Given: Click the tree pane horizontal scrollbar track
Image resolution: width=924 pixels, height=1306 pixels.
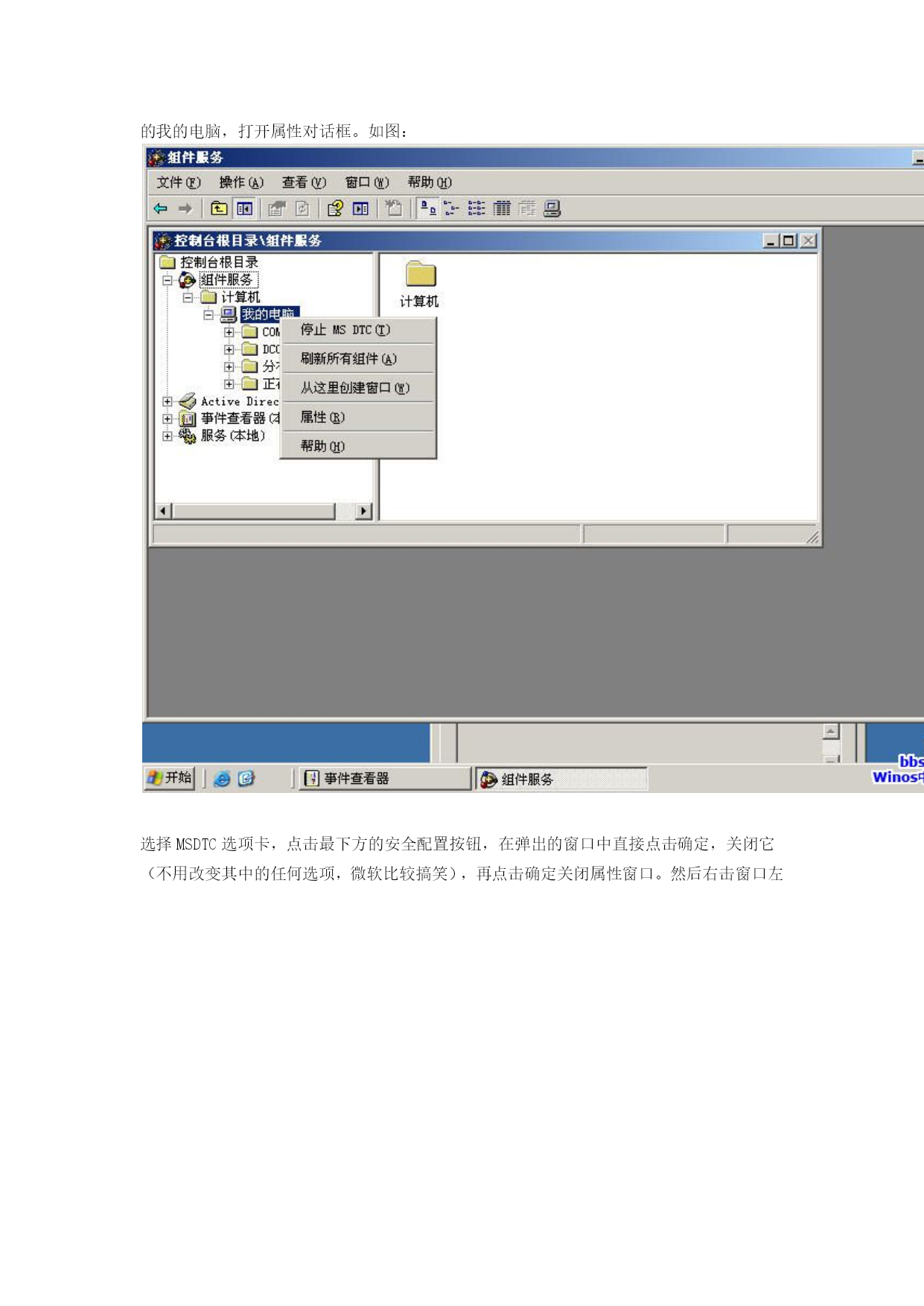Looking at the screenshot, I should 254,511.
